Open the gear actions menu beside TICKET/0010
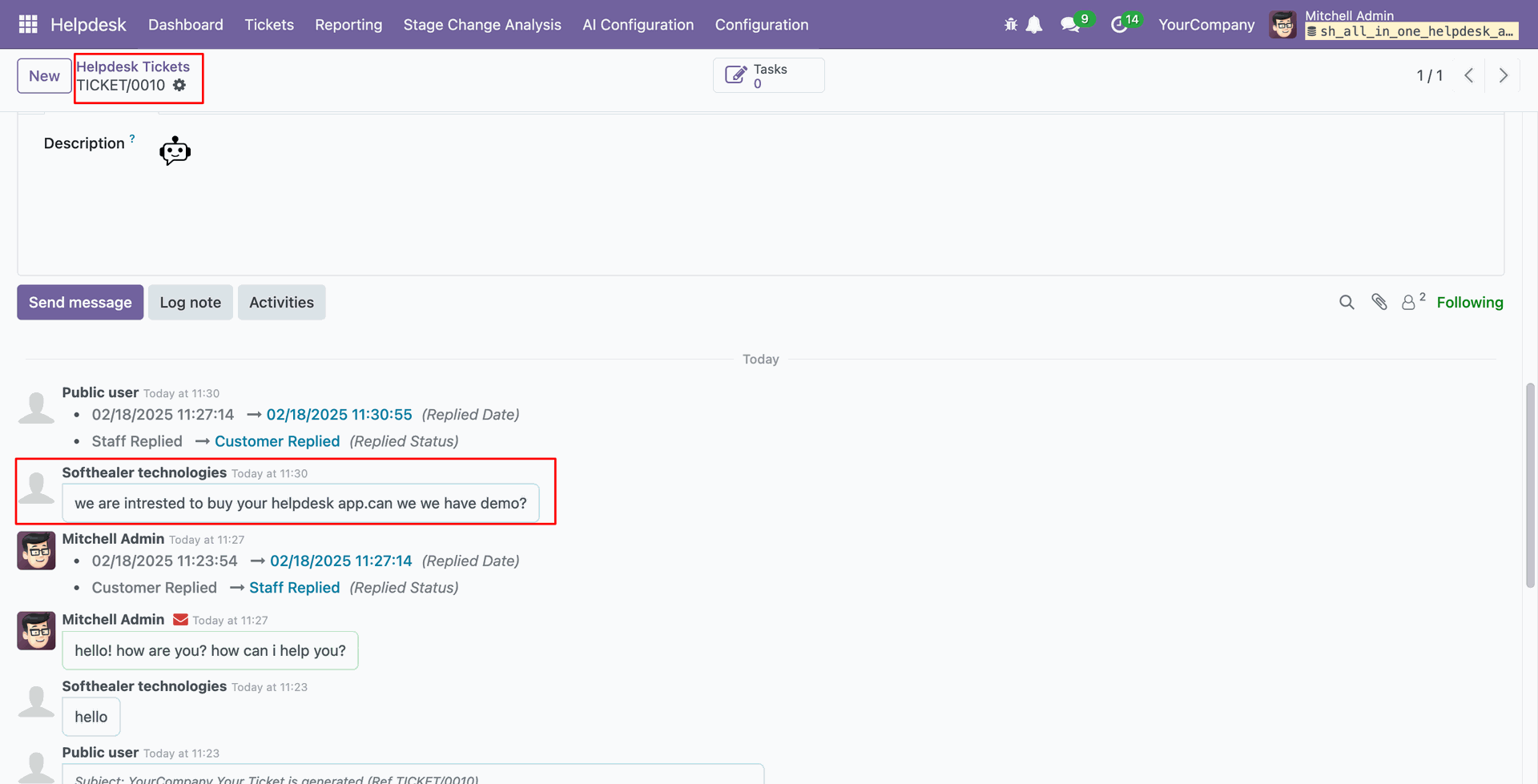1538x784 pixels. point(179,85)
